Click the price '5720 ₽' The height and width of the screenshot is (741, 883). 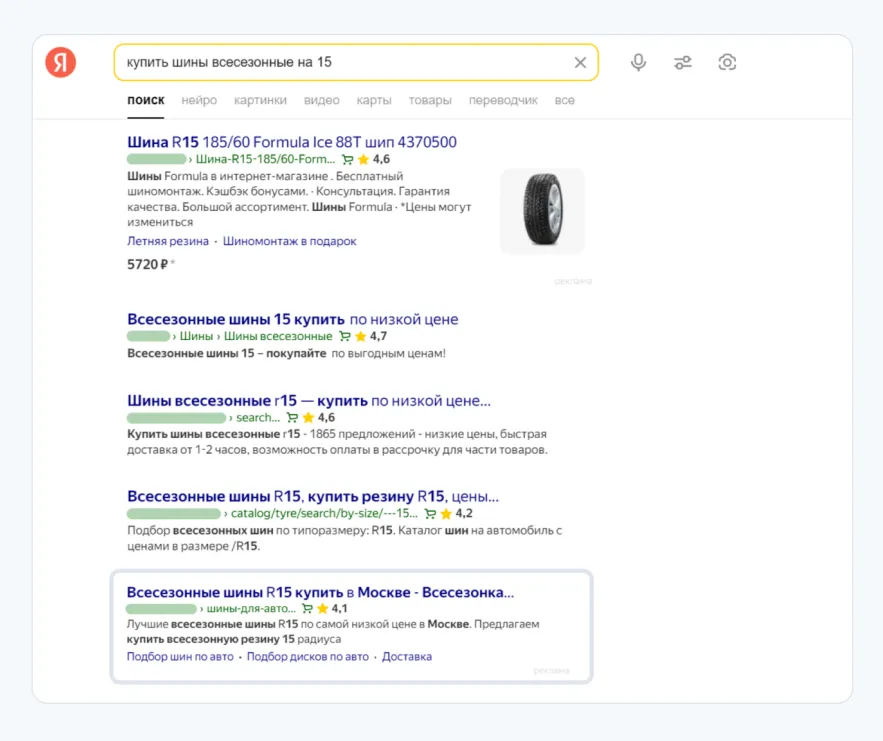[148, 264]
